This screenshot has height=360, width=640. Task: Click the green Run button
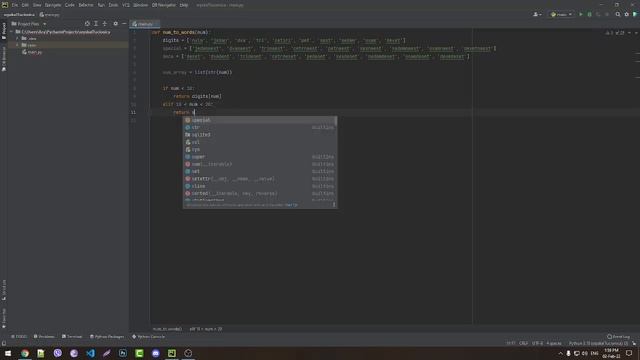click(x=581, y=14)
